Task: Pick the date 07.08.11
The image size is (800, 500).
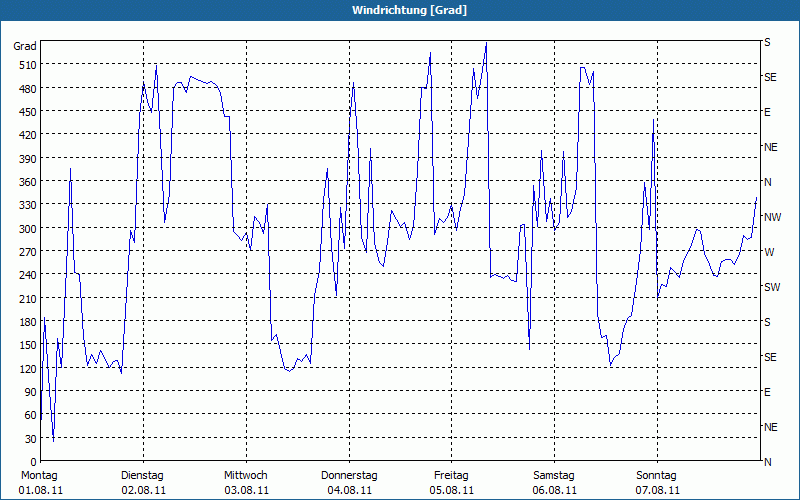Action: click(658, 491)
